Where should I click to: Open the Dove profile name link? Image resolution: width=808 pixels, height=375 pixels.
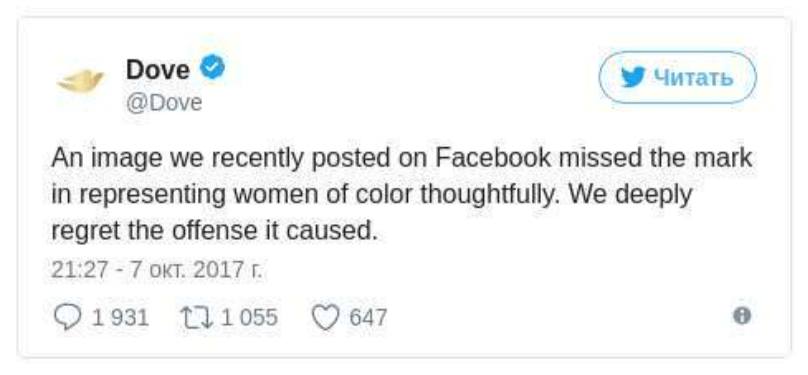(158, 69)
